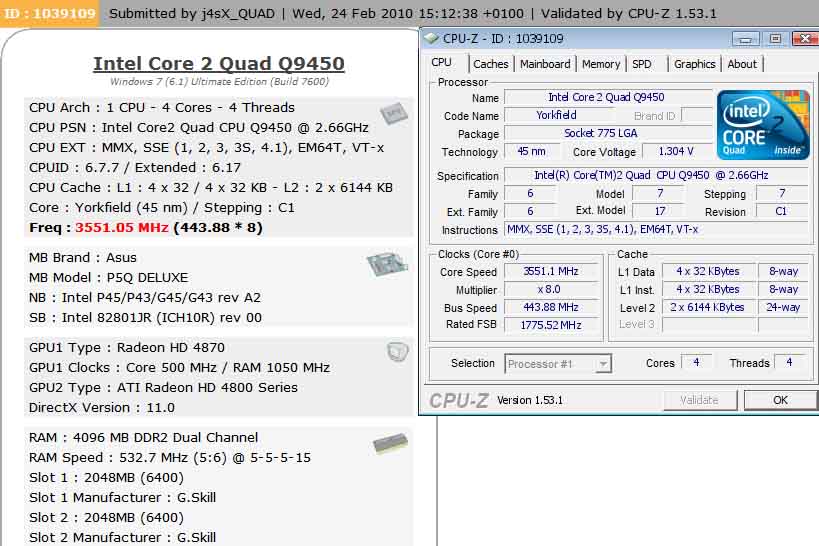Click Version 1.53.1 label in CPU-Z footer
819x546 pixels.
[530, 400]
